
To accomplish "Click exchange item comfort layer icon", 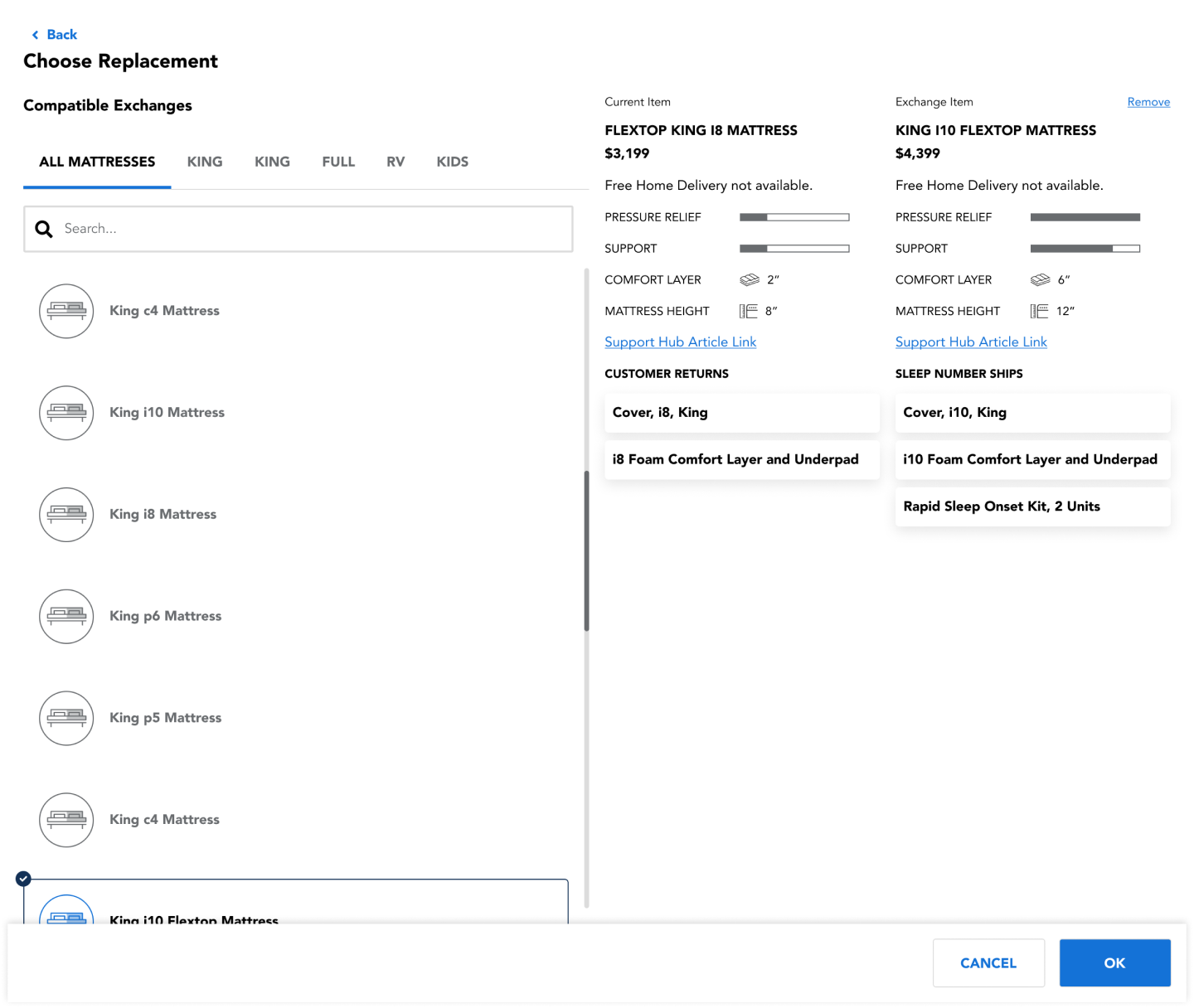I will coord(1041,280).
